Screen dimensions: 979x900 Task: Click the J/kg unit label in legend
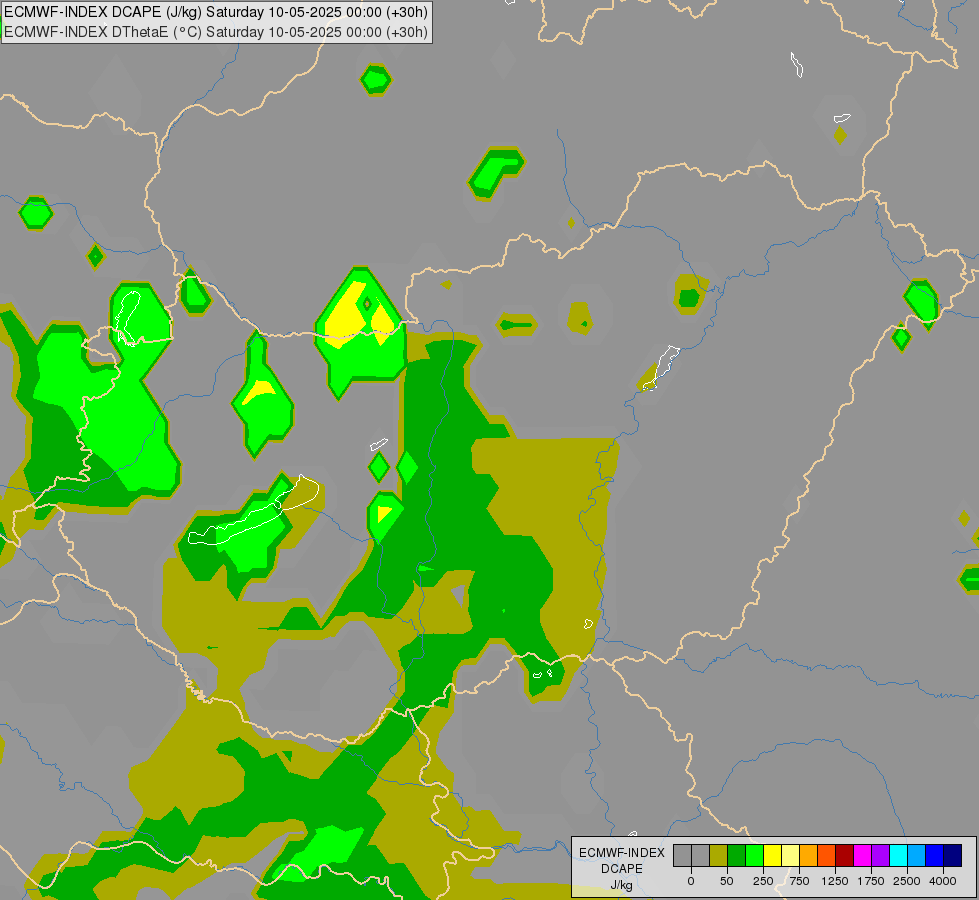click(622, 885)
